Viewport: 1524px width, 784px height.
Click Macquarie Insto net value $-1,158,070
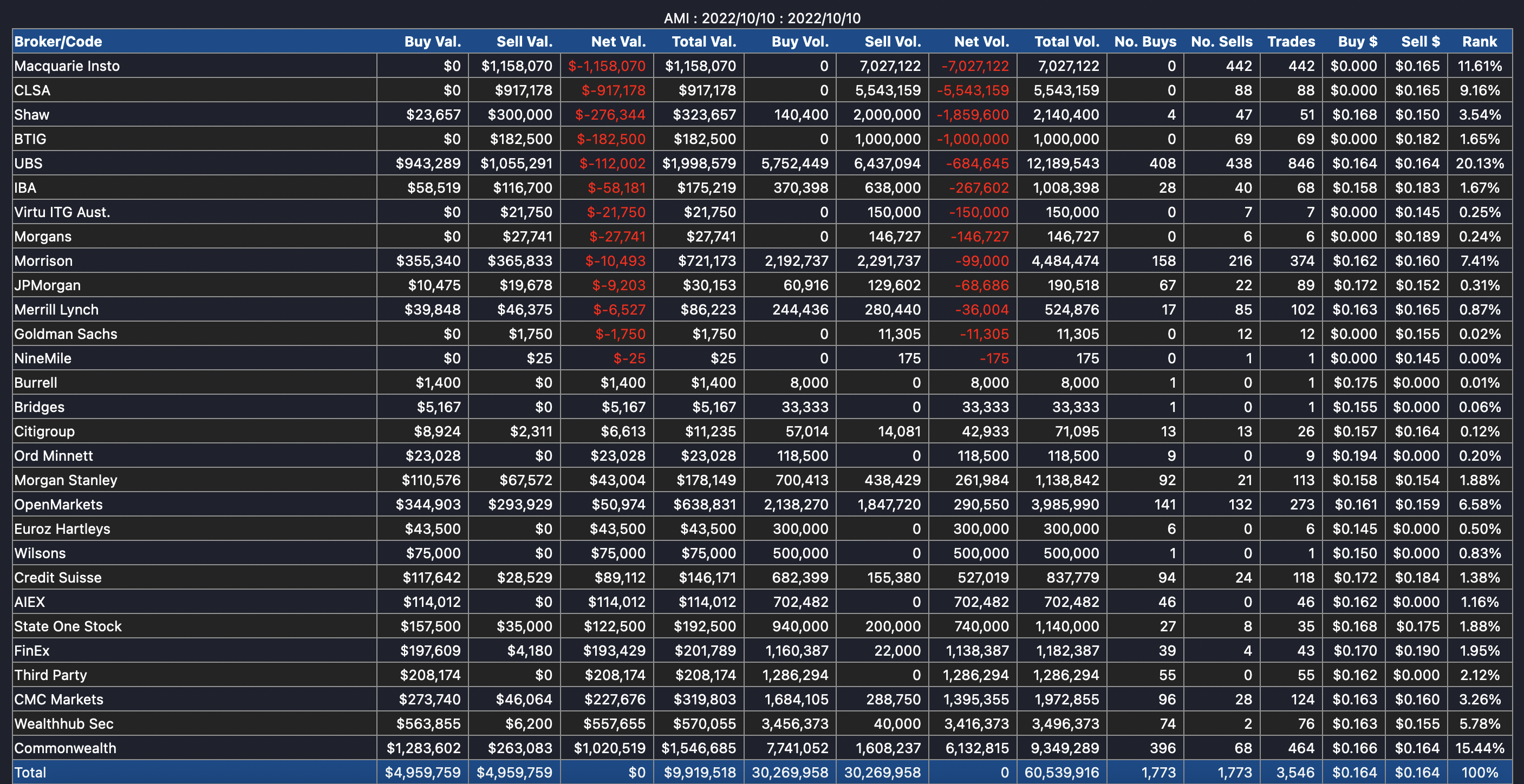click(x=607, y=66)
